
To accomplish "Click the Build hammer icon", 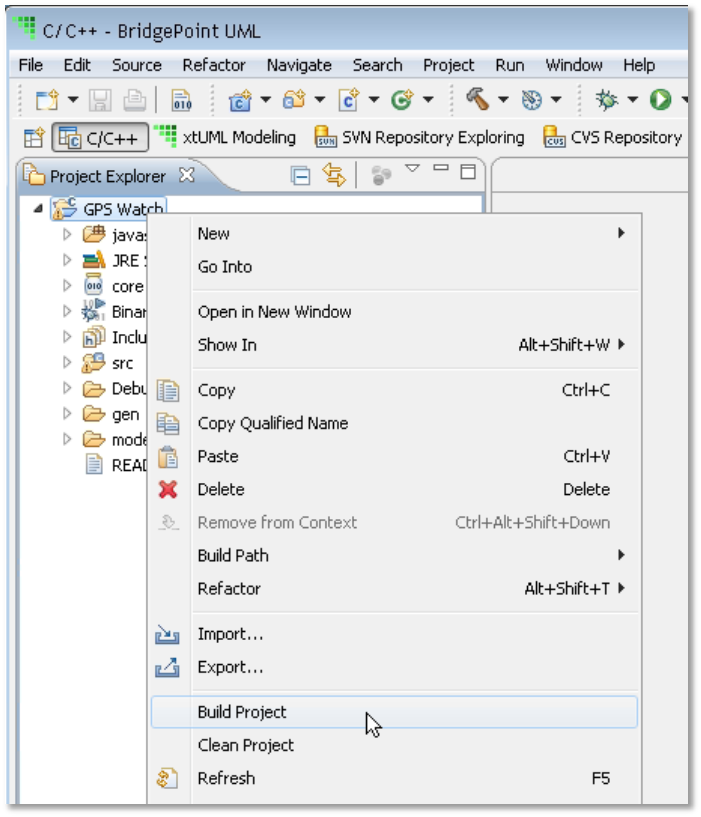I will pos(477,98).
